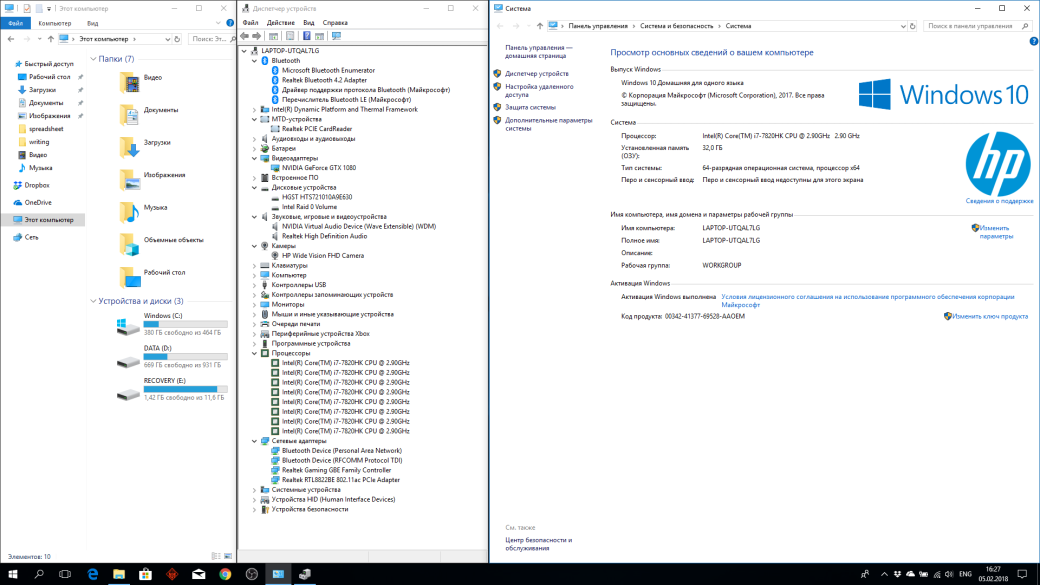Select NVIDIA GeForce GTX 1080 device
1040x585 pixels.
(x=318, y=168)
